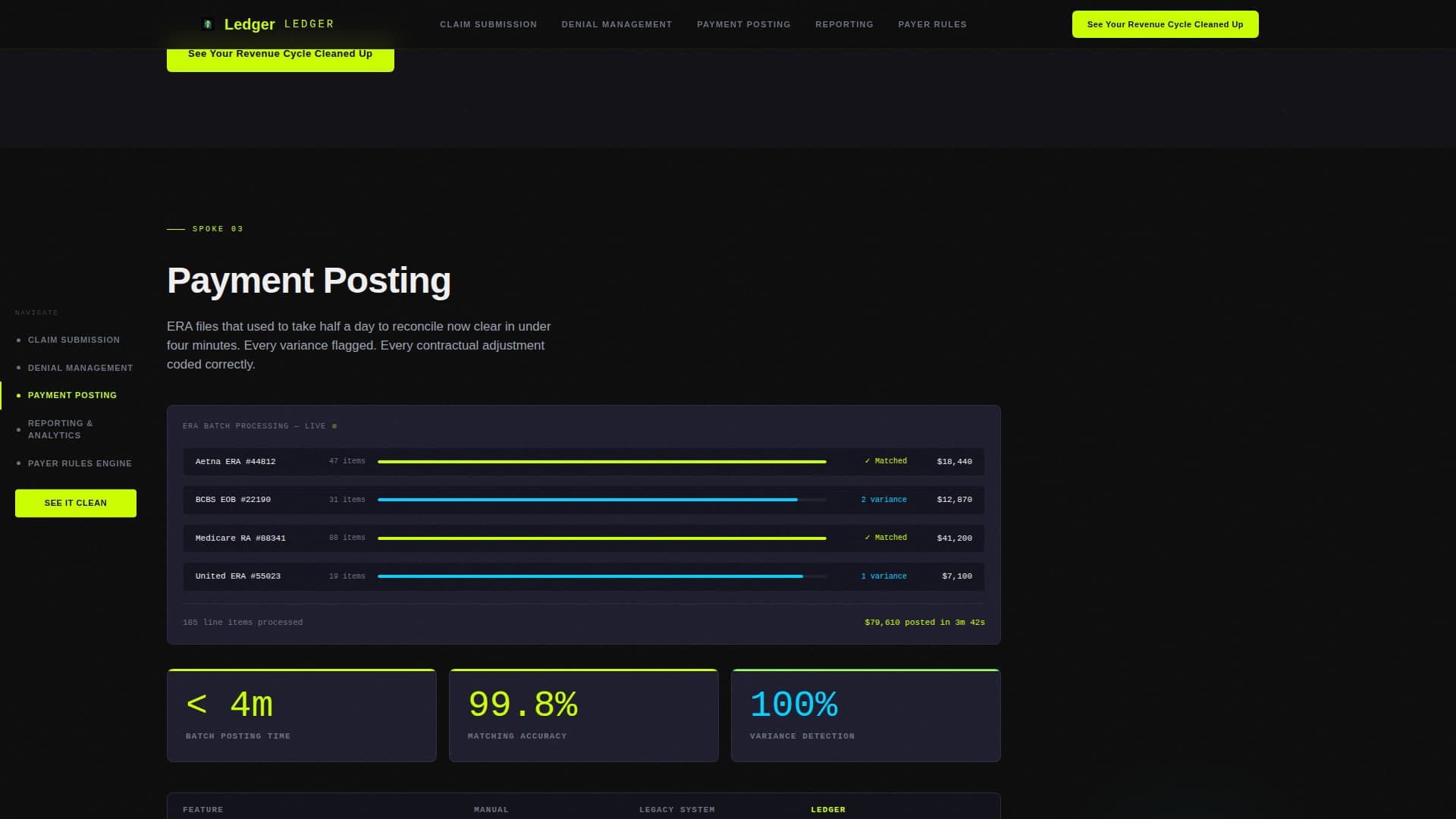Click the Matched status on Medicare row
Viewport: 1456px width, 819px height.
coord(886,538)
